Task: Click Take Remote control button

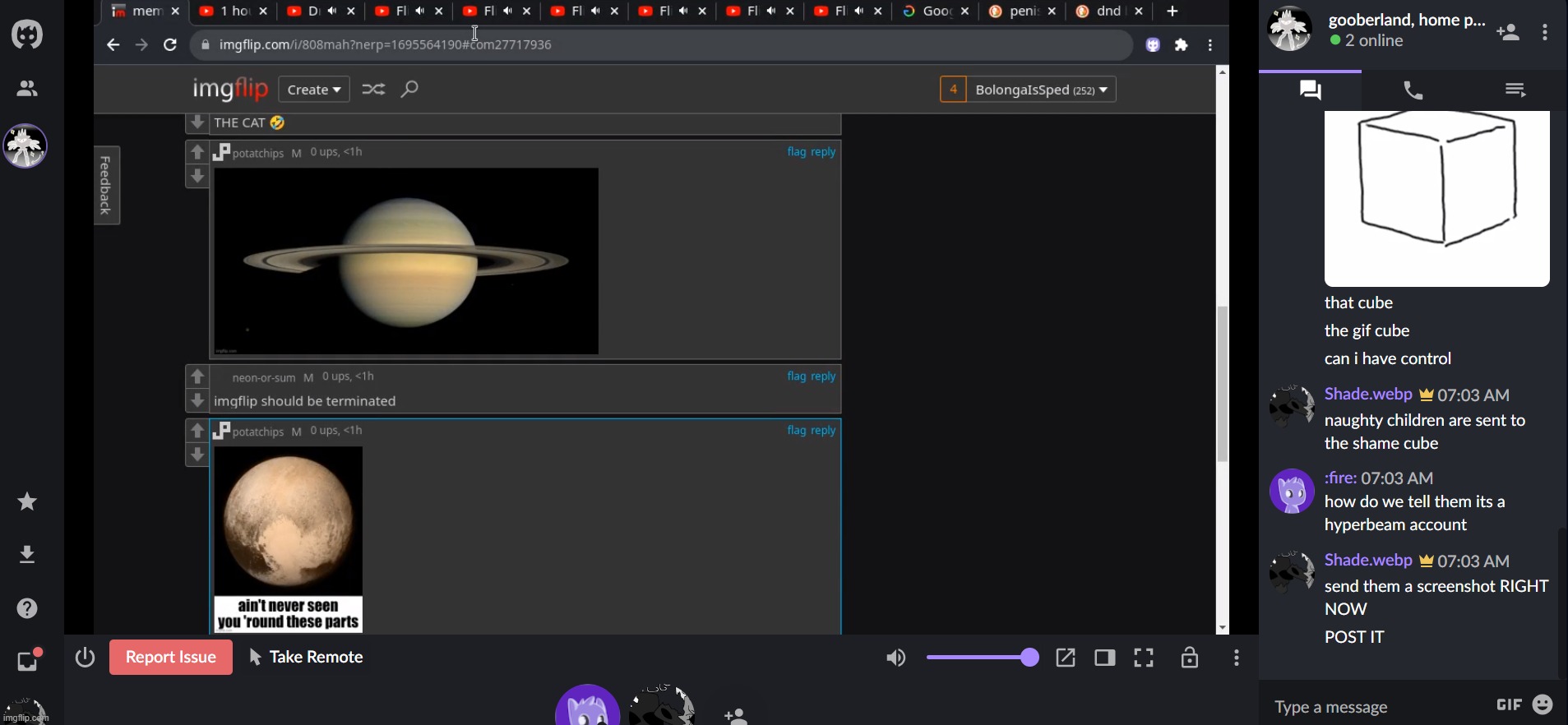Action: pyautogui.click(x=306, y=658)
